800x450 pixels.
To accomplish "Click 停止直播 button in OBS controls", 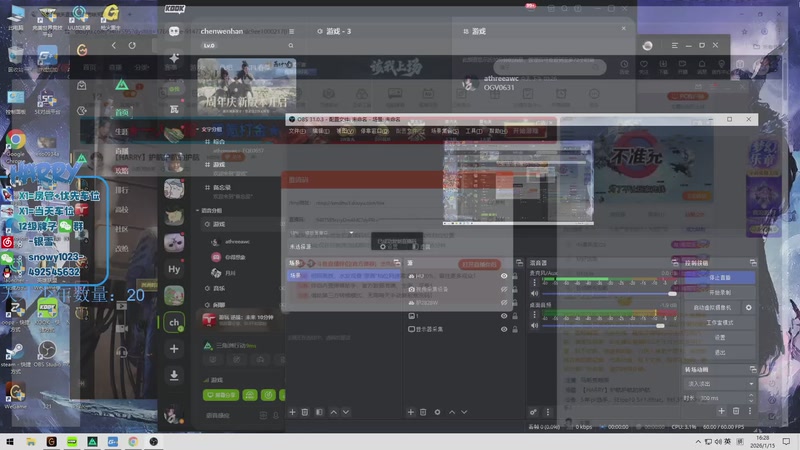I will click(x=720, y=278).
